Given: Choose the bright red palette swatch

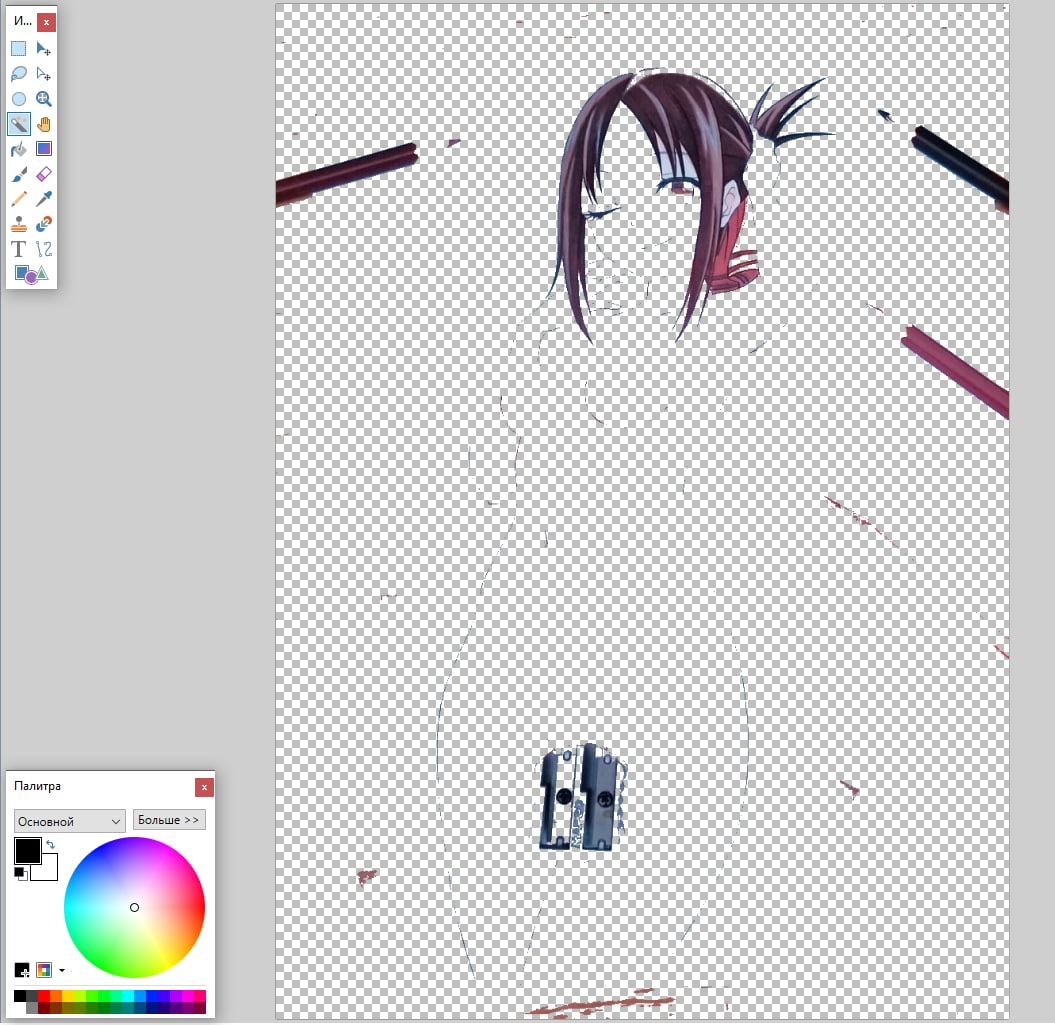Looking at the screenshot, I should pyautogui.click(x=44, y=995).
